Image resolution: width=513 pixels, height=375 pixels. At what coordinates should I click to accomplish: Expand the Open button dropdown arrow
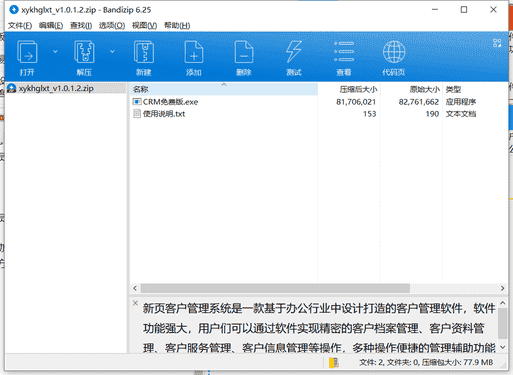pos(55,52)
